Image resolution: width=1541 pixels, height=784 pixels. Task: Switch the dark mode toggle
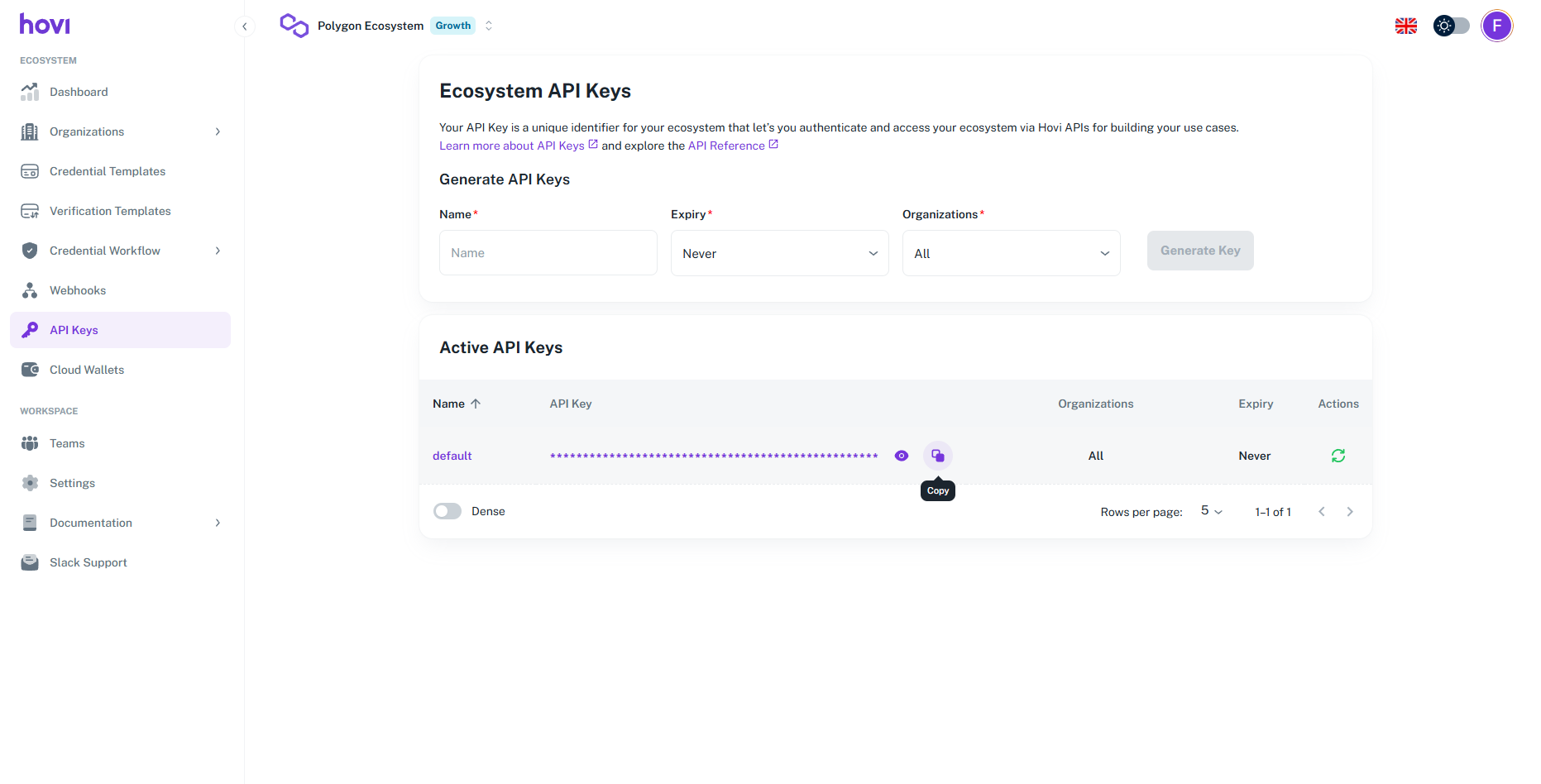[1451, 26]
